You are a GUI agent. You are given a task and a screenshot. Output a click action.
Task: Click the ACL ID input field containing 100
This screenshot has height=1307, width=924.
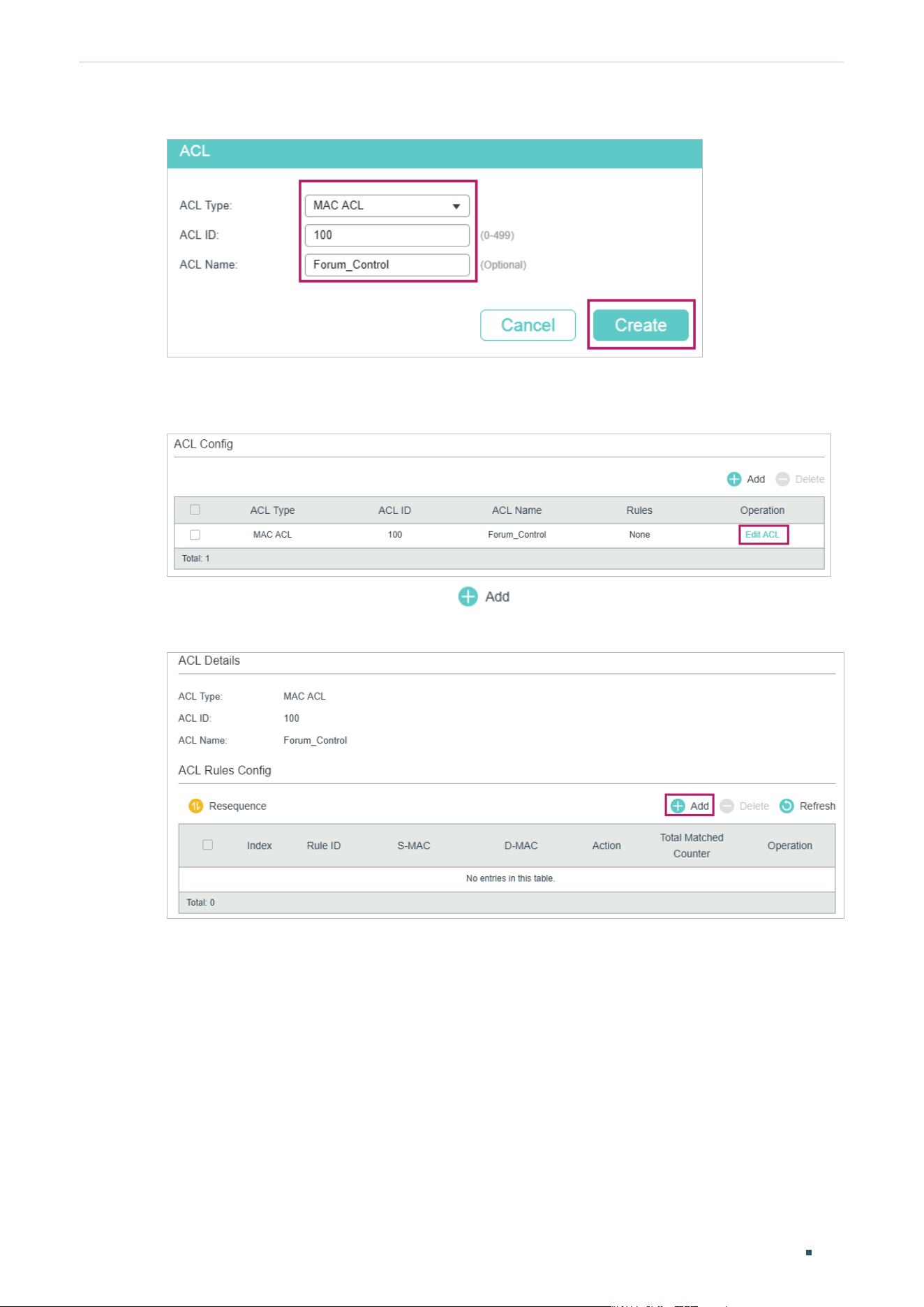[x=387, y=235]
